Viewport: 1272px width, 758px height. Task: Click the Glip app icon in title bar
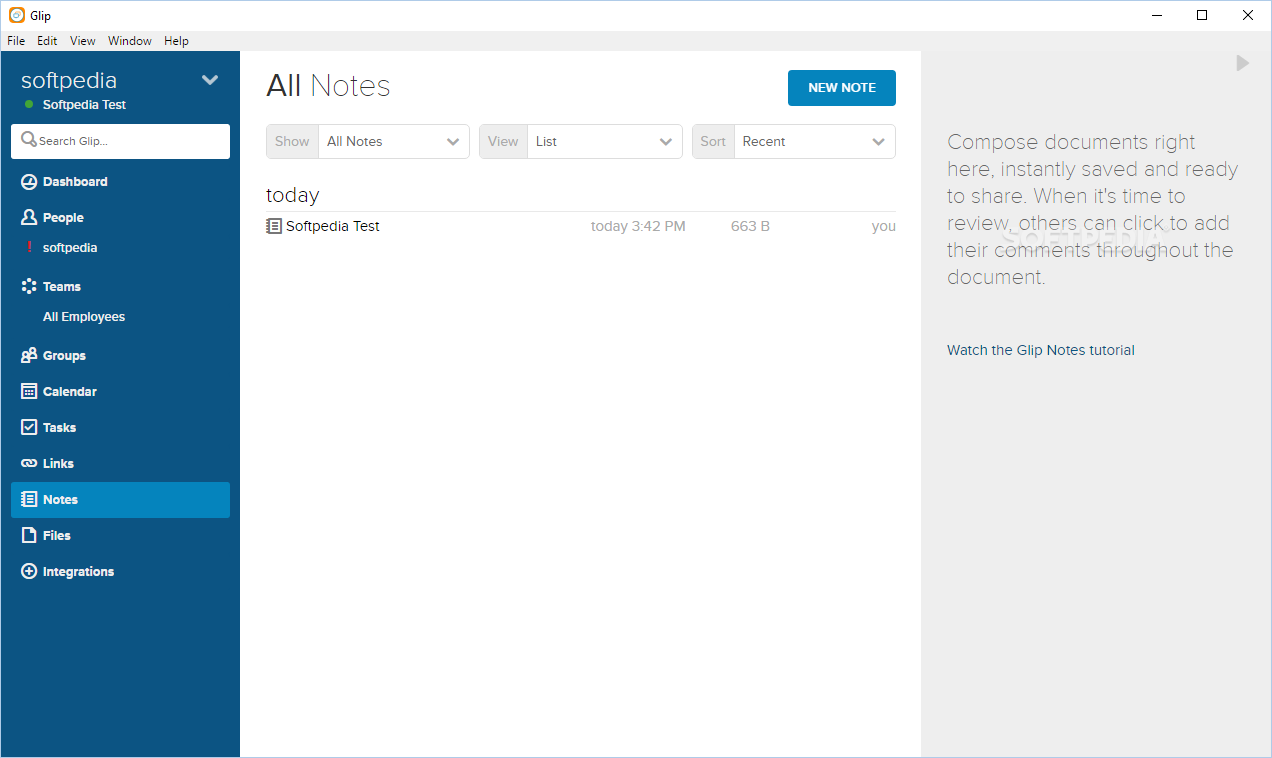point(16,15)
